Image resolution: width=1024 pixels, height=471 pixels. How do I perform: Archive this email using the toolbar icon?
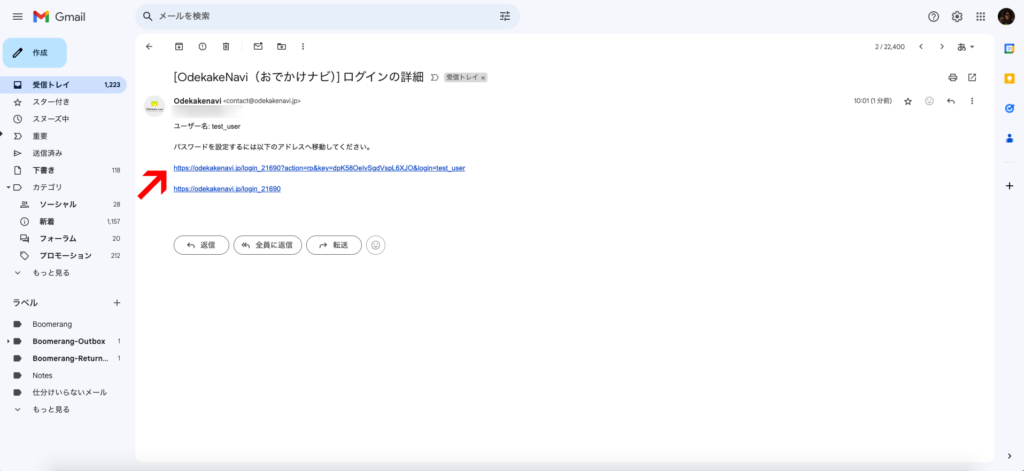pos(179,46)
